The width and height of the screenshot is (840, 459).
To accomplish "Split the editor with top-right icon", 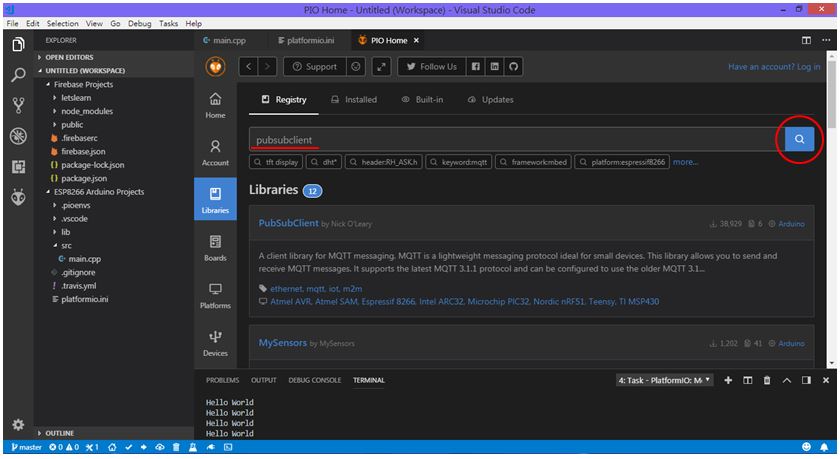I will [806, 41].
